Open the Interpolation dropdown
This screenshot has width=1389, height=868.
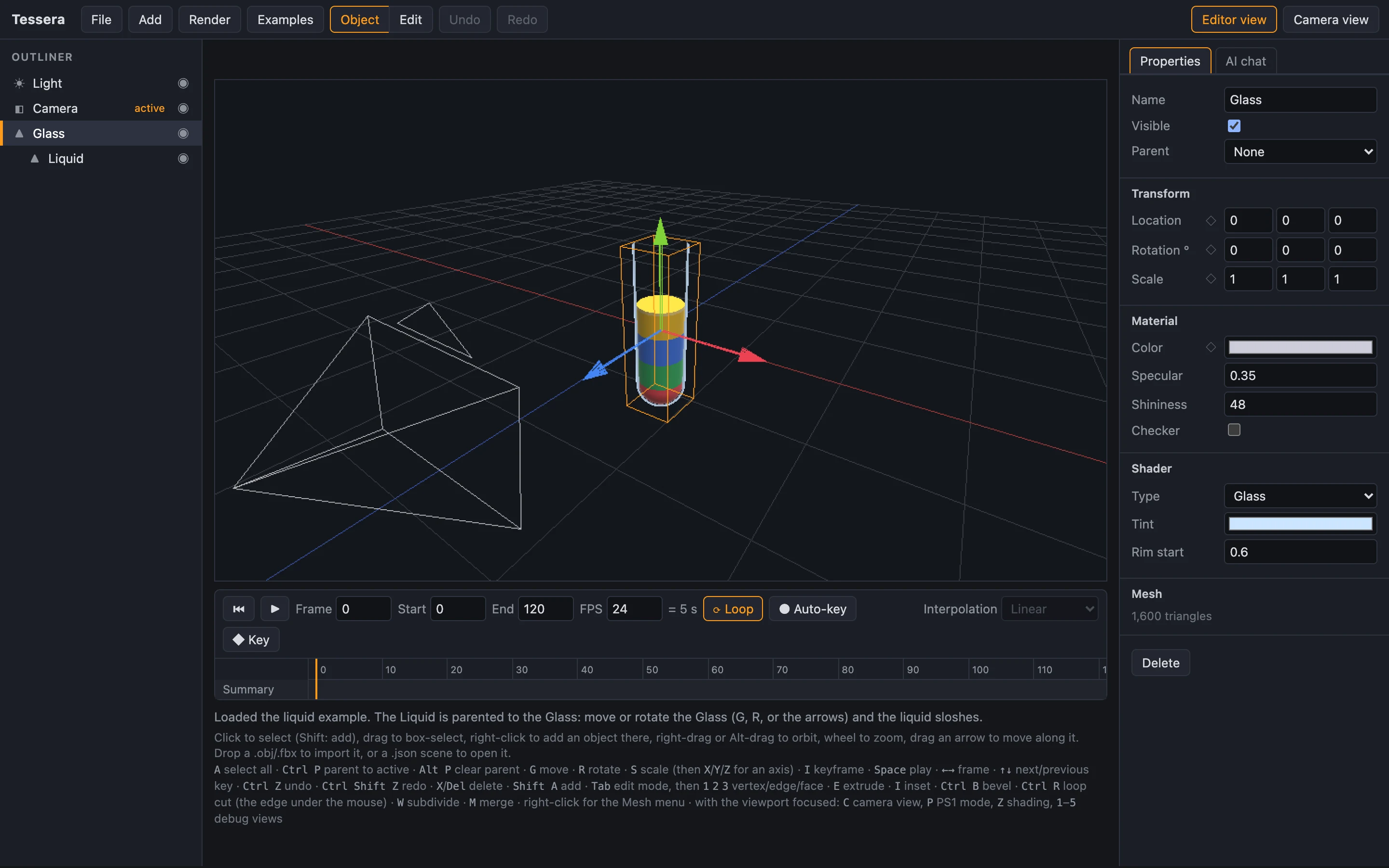(1050, 609)
